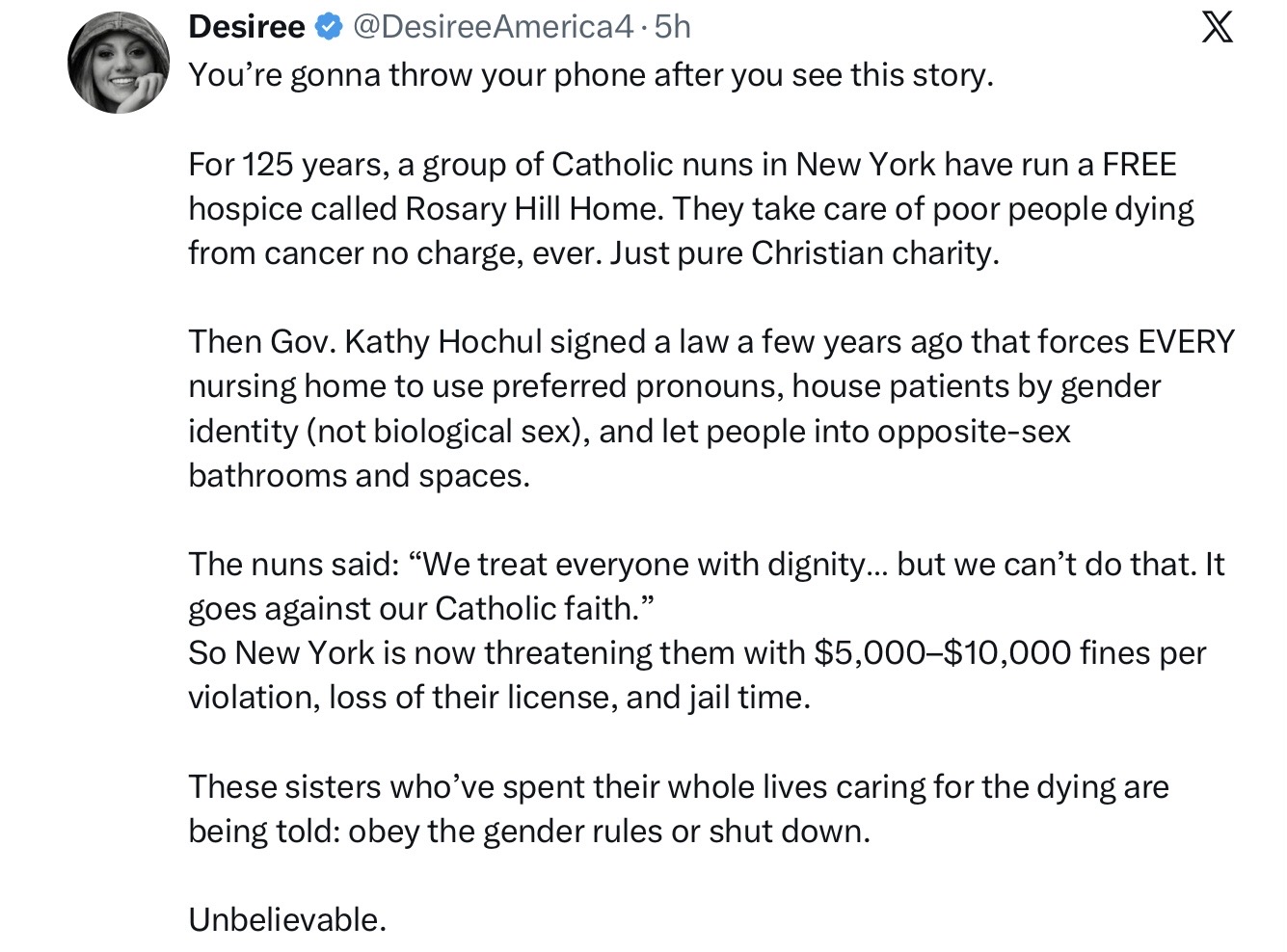Click the $5,000–$10,000 fines amount
This screenshot has height=952, width=1287.
[x=942, y=652]
